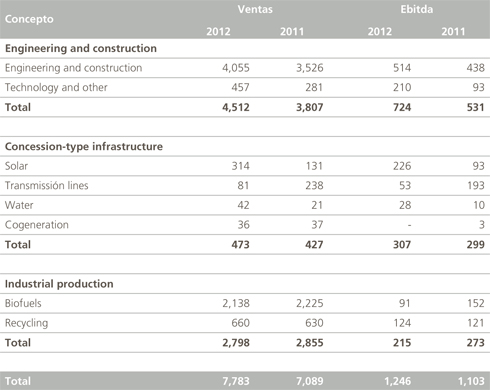Viewport: 490px width, 390px height.
Task: Select Biofuels 2011 sales value 2,225
Action: [310, 303]
